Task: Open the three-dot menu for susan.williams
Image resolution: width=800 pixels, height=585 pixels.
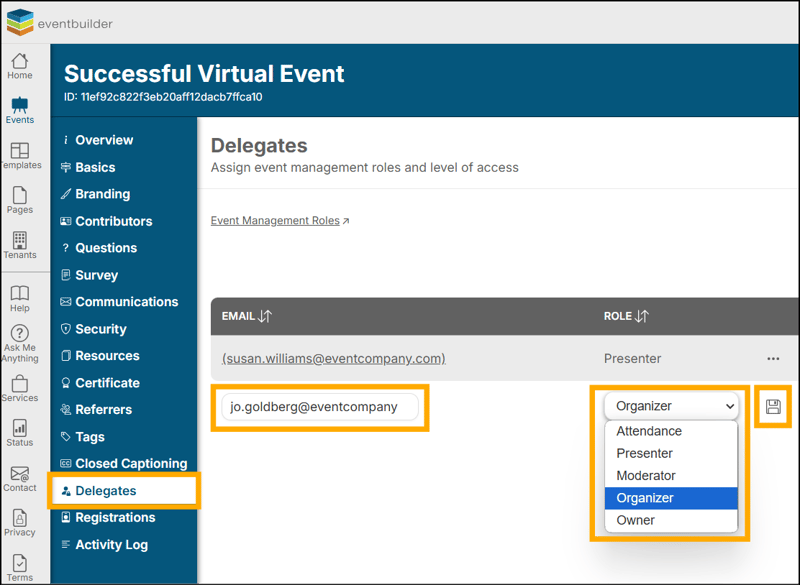Action: [773, 358]
